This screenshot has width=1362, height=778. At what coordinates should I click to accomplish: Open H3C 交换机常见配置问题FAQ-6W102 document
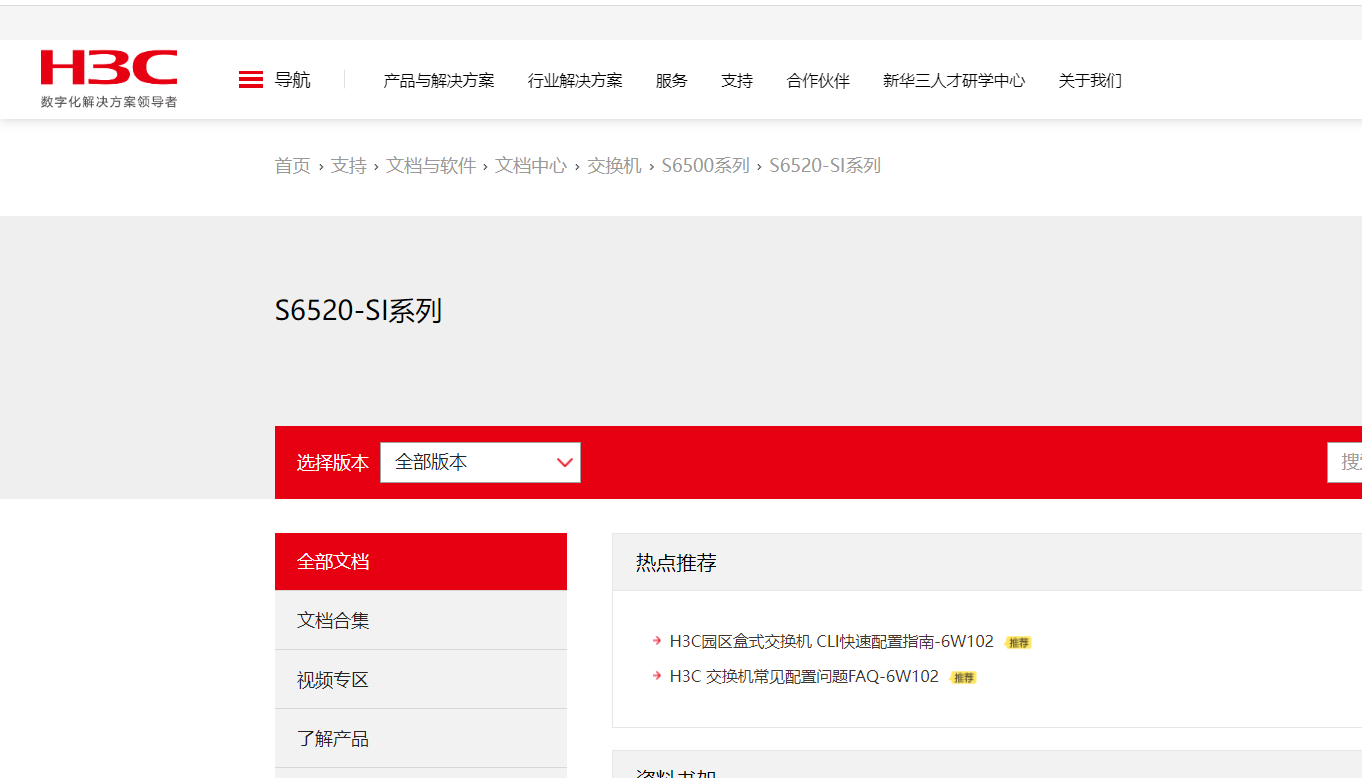tap(804, 677)
